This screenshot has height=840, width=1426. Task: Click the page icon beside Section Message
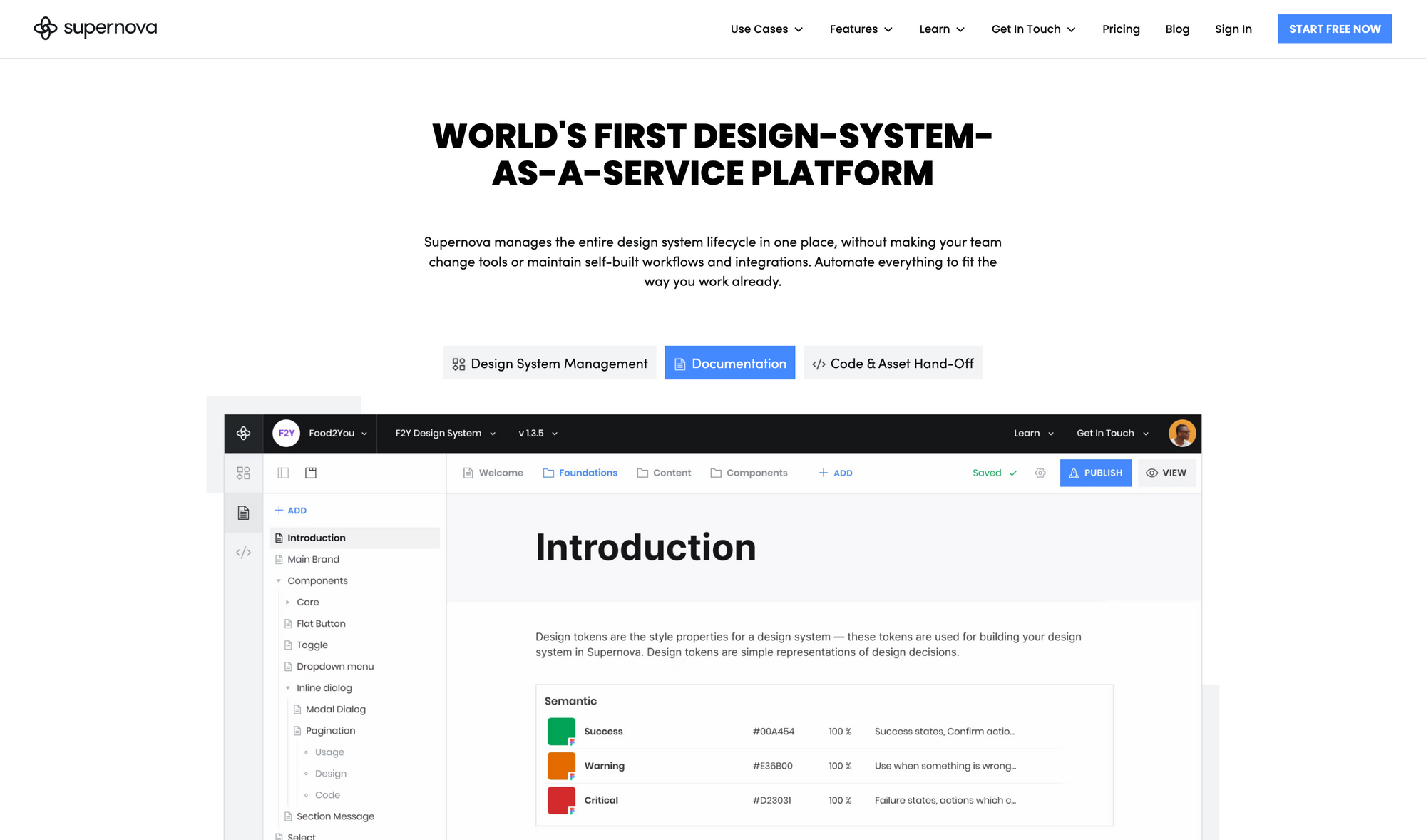click(x=288, y=816)
